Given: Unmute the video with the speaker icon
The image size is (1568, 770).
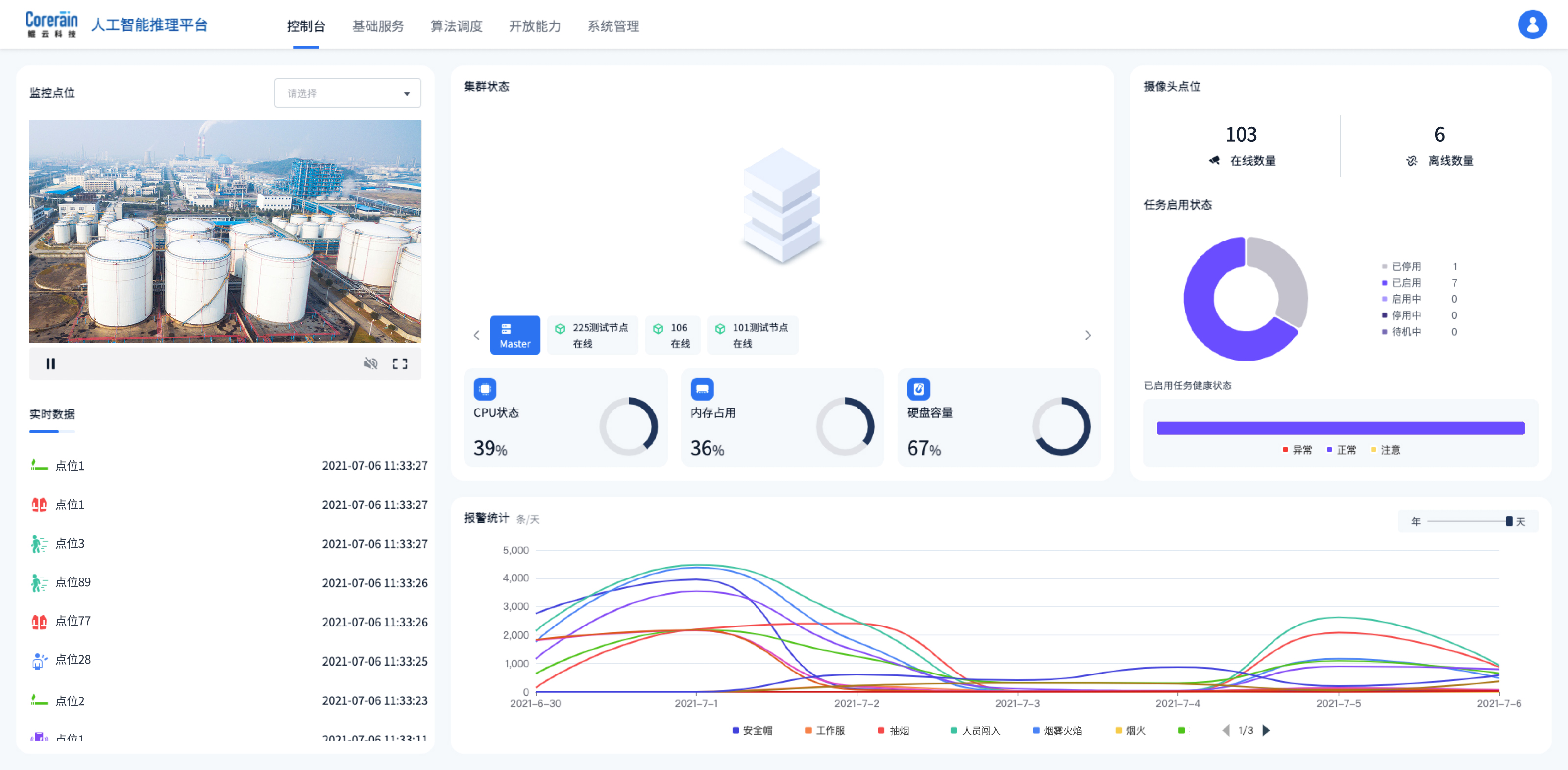Looking at the screenshot, I should point(370,363).
